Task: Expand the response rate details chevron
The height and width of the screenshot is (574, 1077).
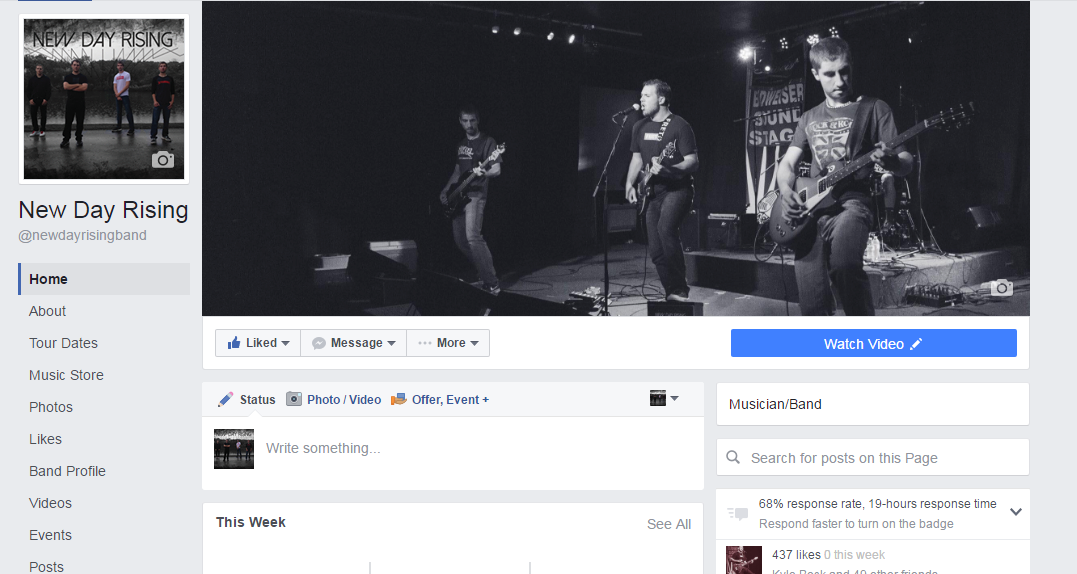Action: tap(1016, 512)
